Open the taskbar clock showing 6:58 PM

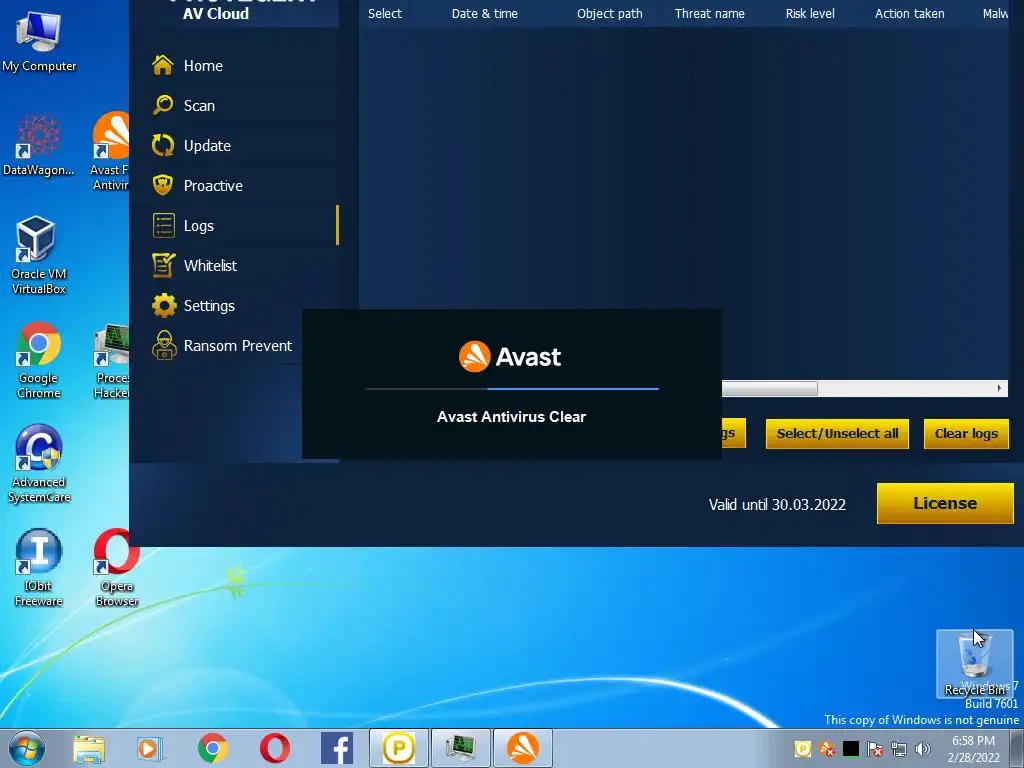point(973,749)
